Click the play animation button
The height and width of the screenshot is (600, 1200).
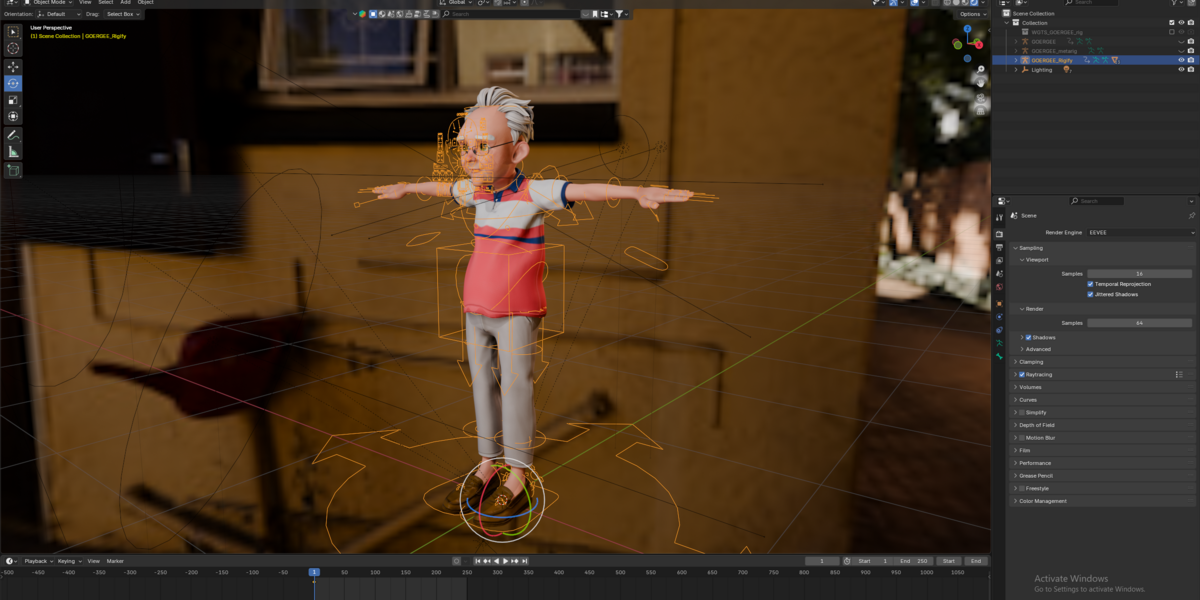click(506, 561)
